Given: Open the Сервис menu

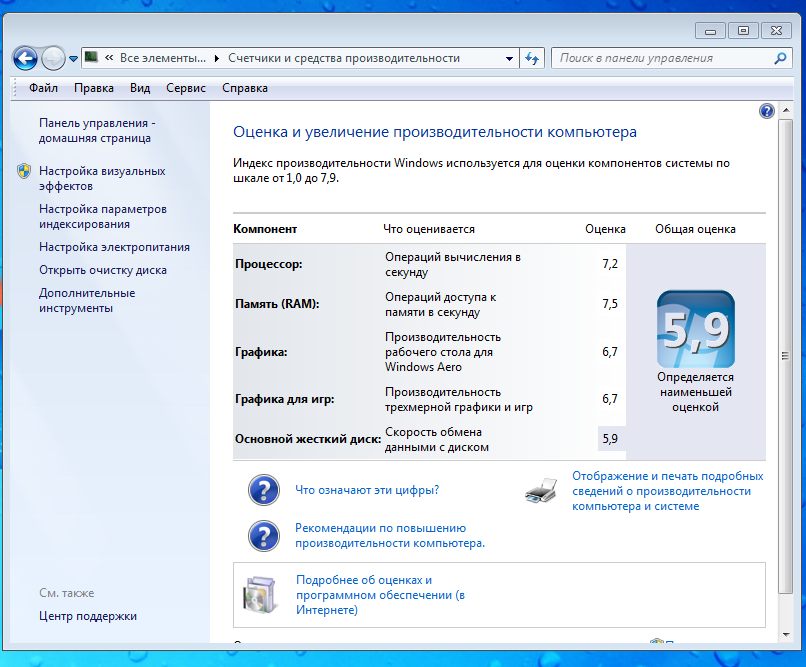Looking at the screenshot, I should (x=186, y=88).
